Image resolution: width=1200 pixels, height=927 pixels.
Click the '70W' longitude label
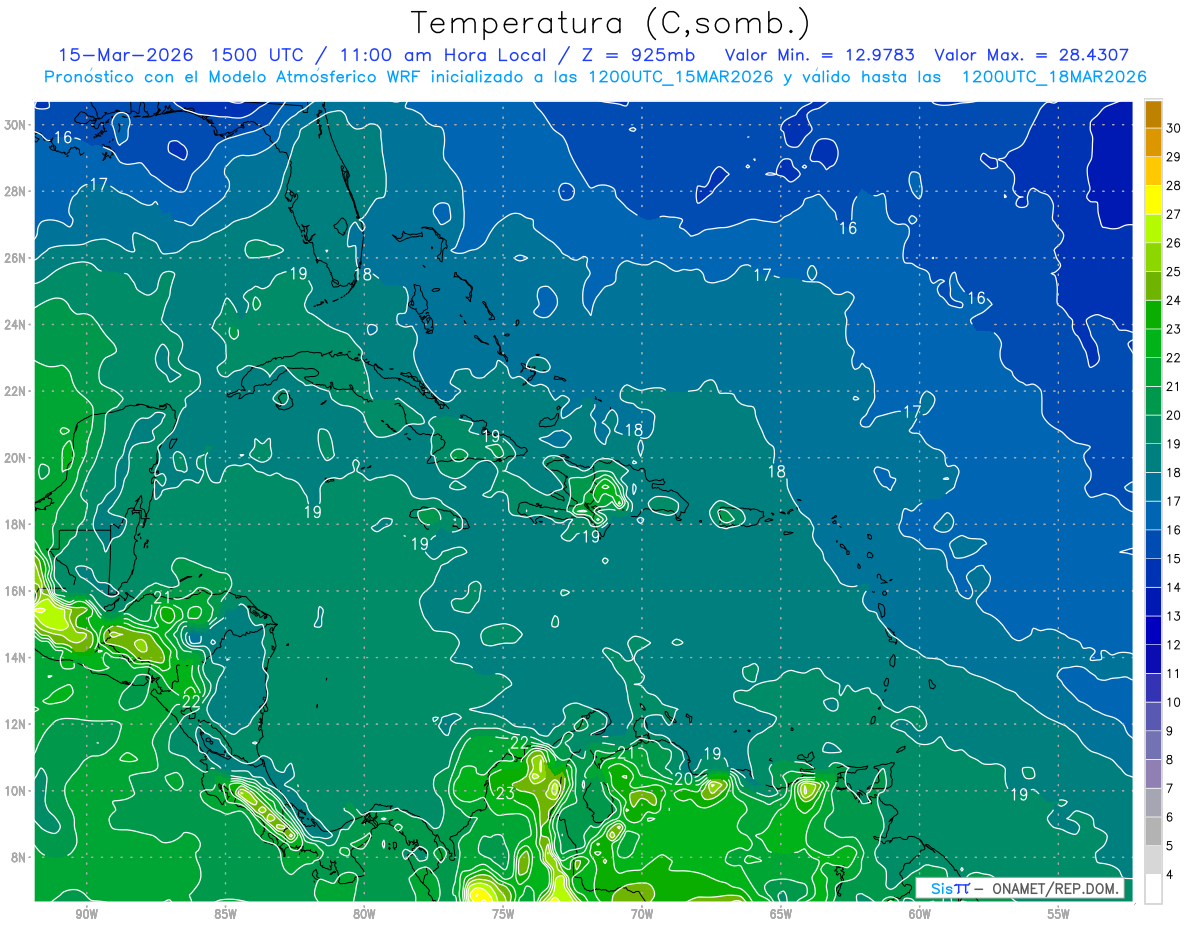[642, 914]
